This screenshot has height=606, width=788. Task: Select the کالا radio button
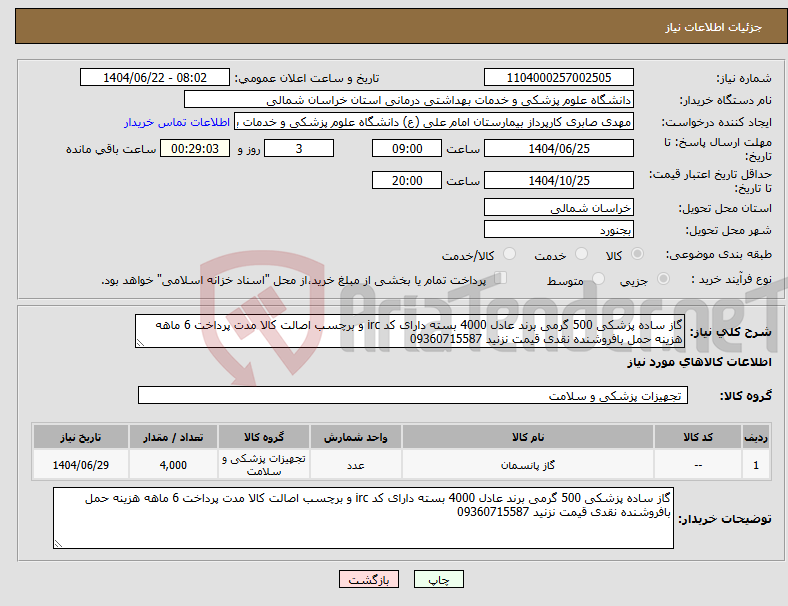pos(637,254)
